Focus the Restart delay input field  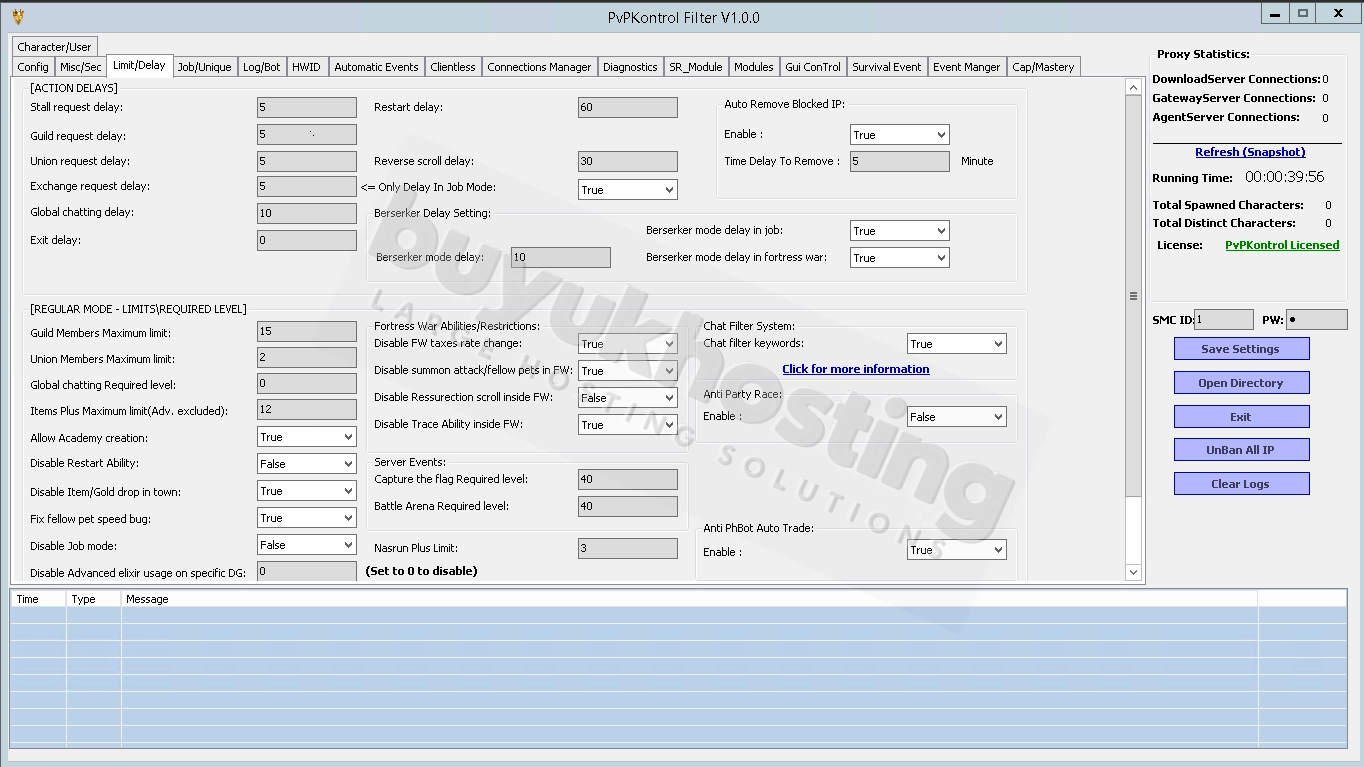627,107
